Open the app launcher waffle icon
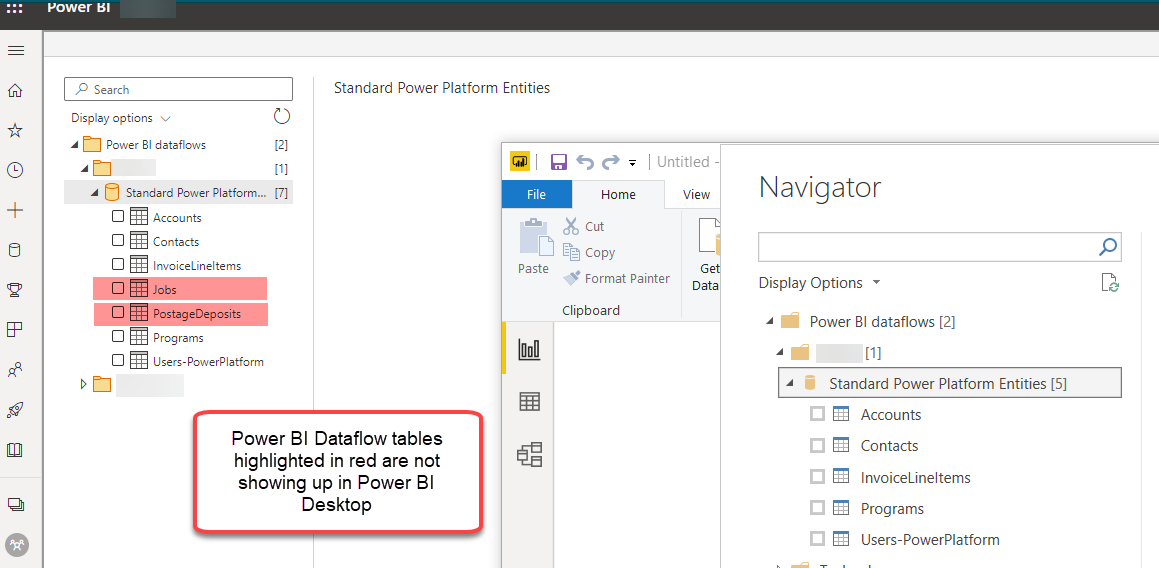The image size is (1159, 568). click(15, 9)
